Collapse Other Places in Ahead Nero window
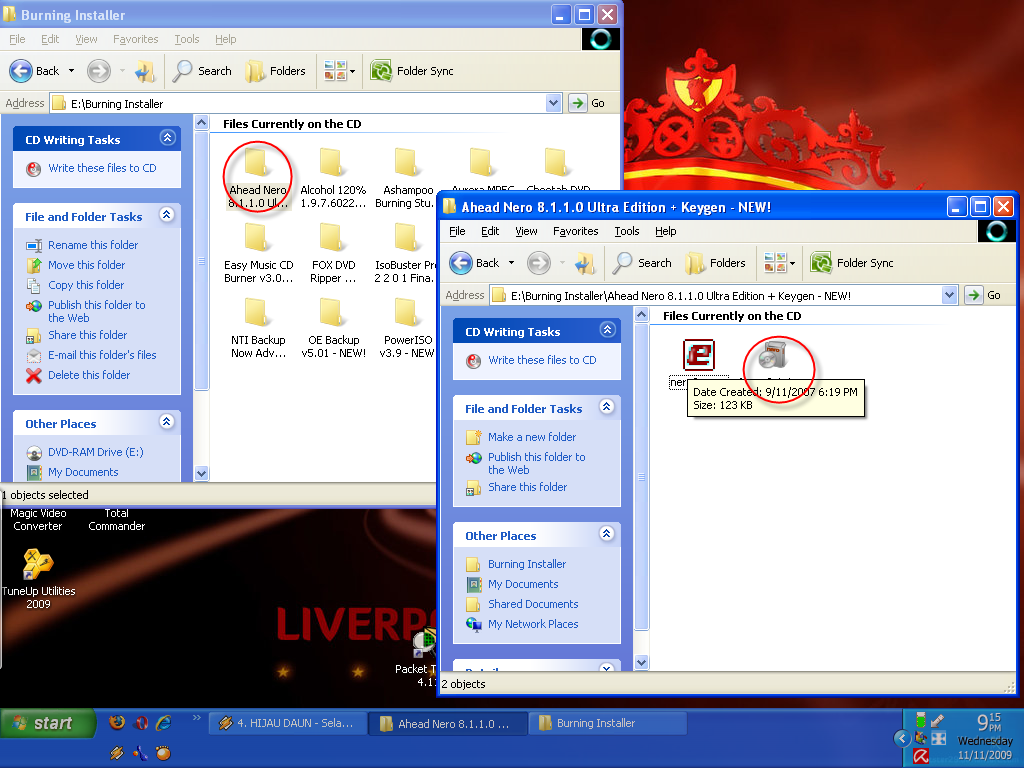This screenshot has height=768, width=1024. (x=607, y=534)
